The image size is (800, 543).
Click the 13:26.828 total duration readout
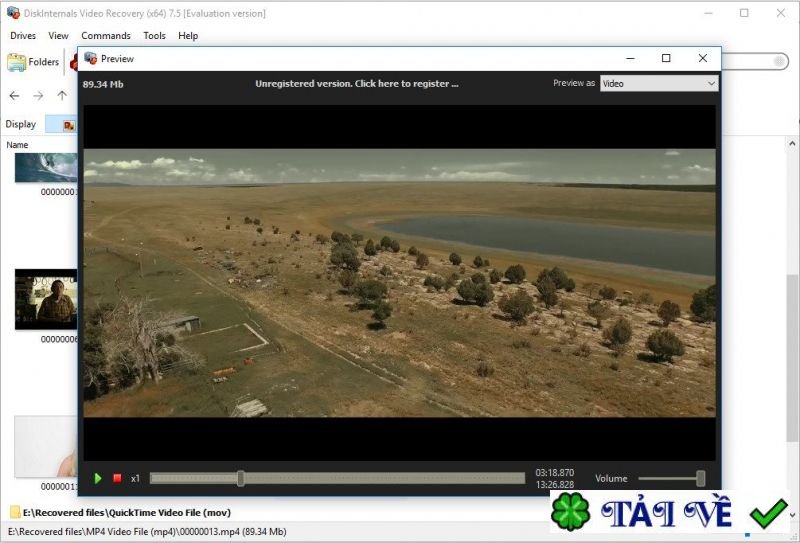(x=555, y=484)
